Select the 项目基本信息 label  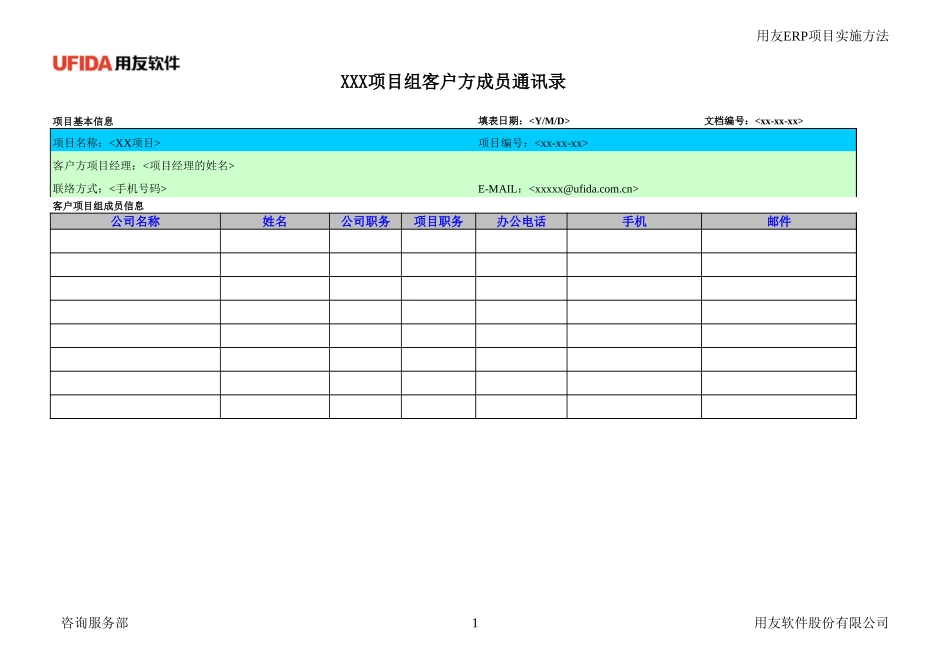(x=83, y=121)
